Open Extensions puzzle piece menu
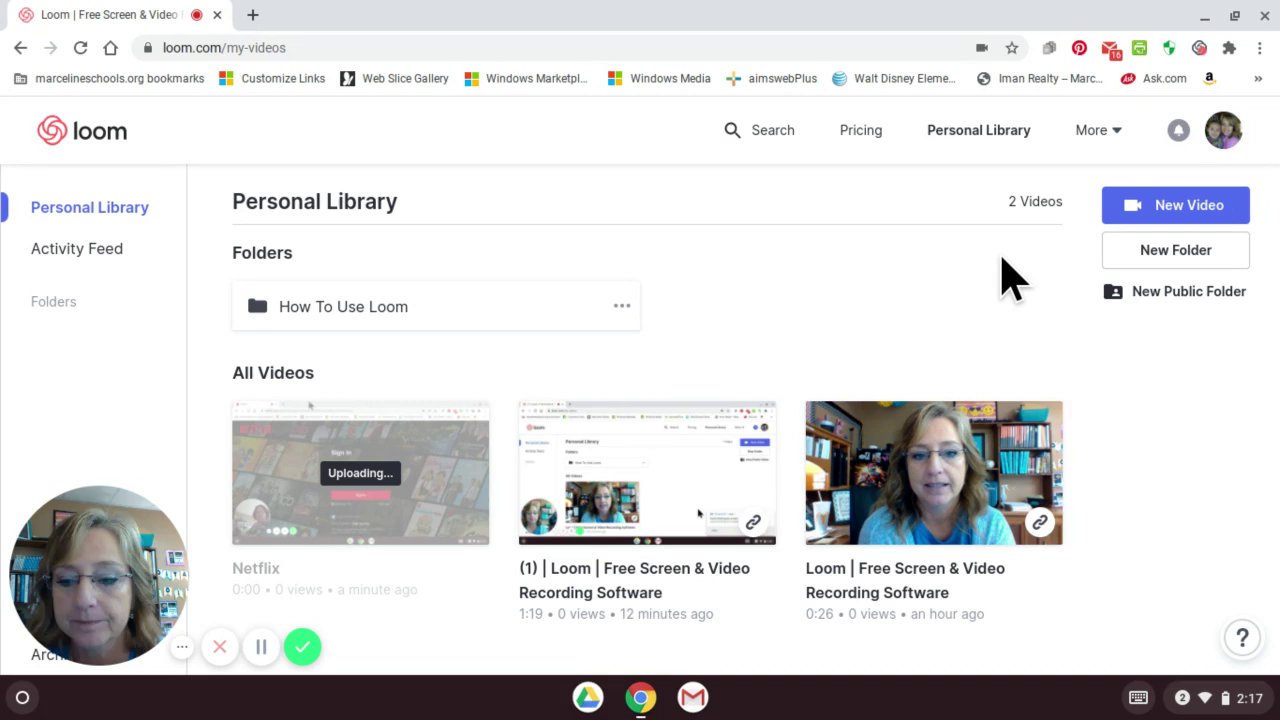This screenshot has width=1280, height=720. 1229,47
